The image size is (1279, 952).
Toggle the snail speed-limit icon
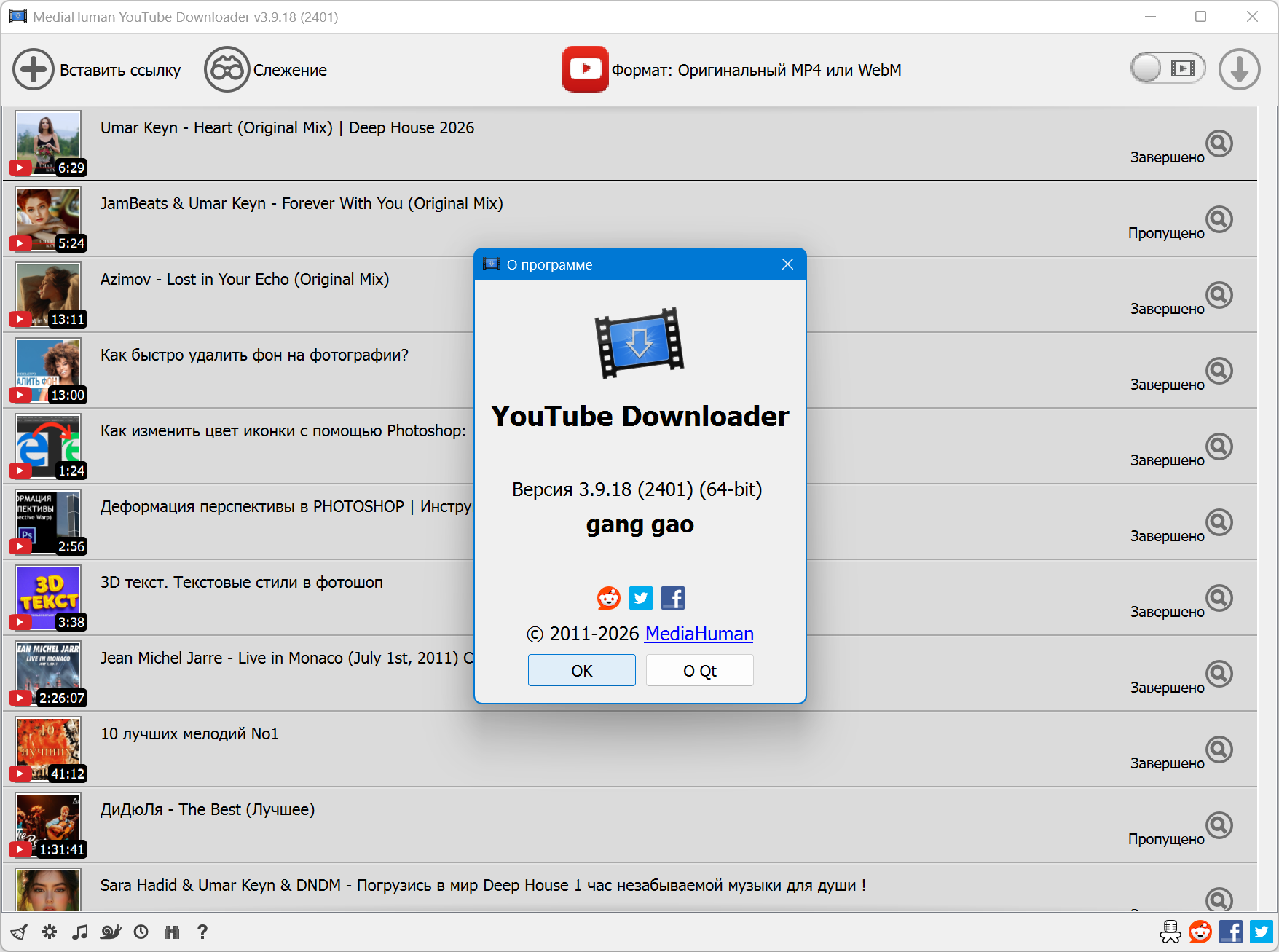click(x=111, y=932)
